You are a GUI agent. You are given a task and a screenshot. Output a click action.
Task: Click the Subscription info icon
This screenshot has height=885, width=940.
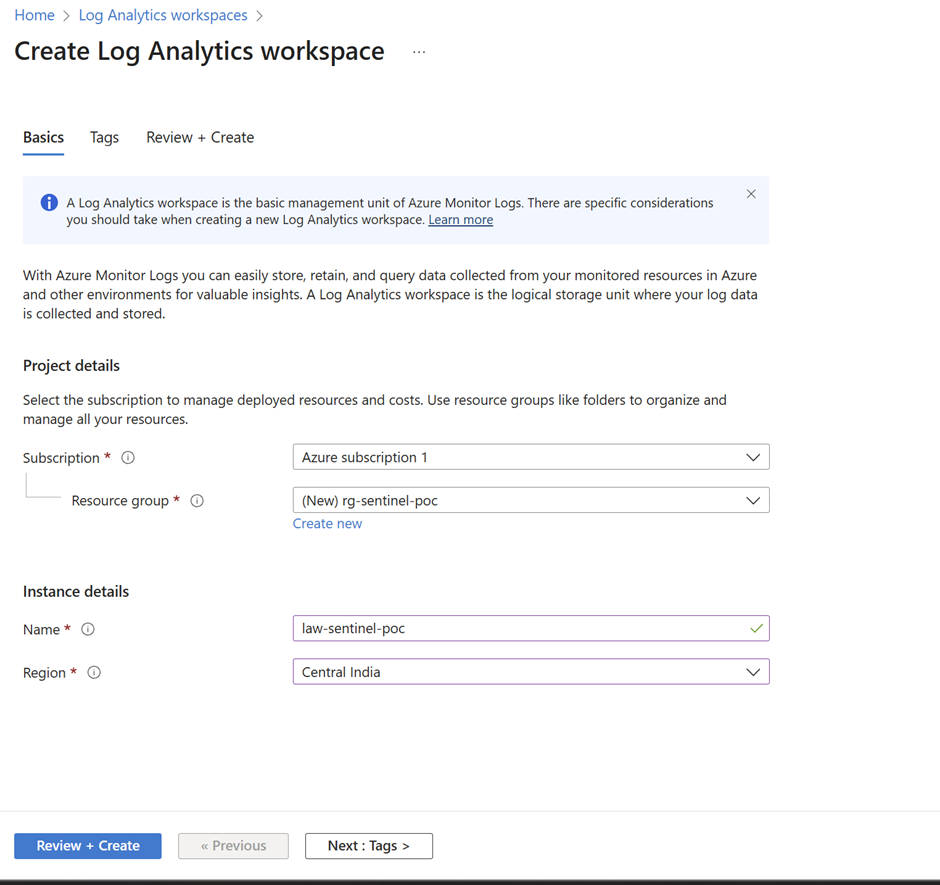coord(128,458)
